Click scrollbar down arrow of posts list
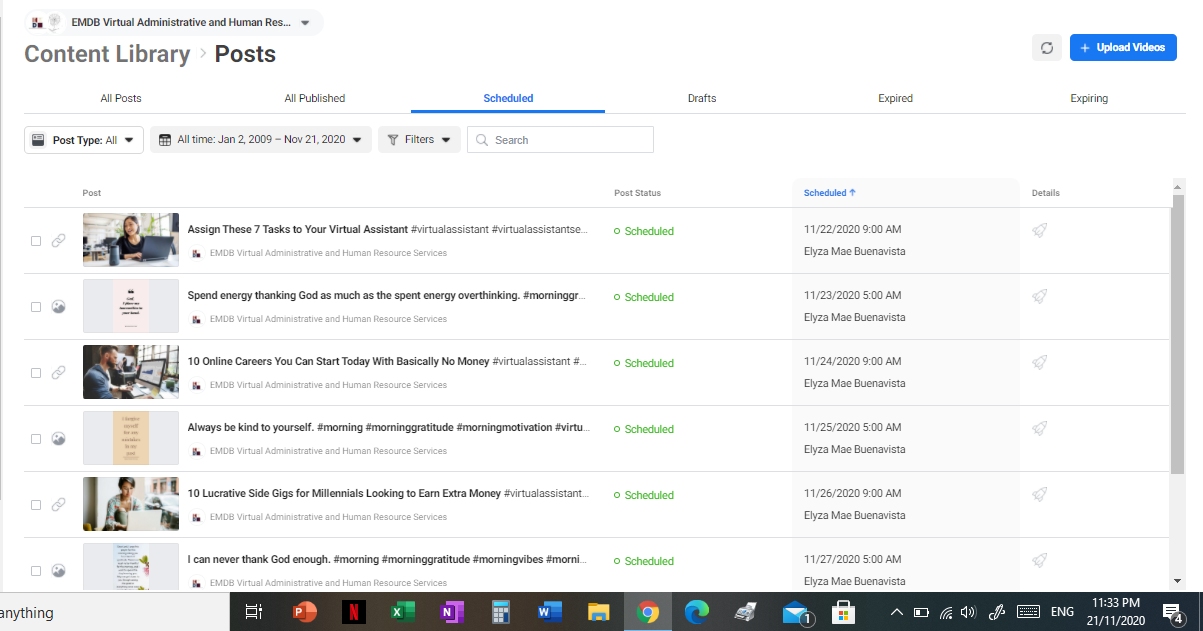 point(1177,581)
